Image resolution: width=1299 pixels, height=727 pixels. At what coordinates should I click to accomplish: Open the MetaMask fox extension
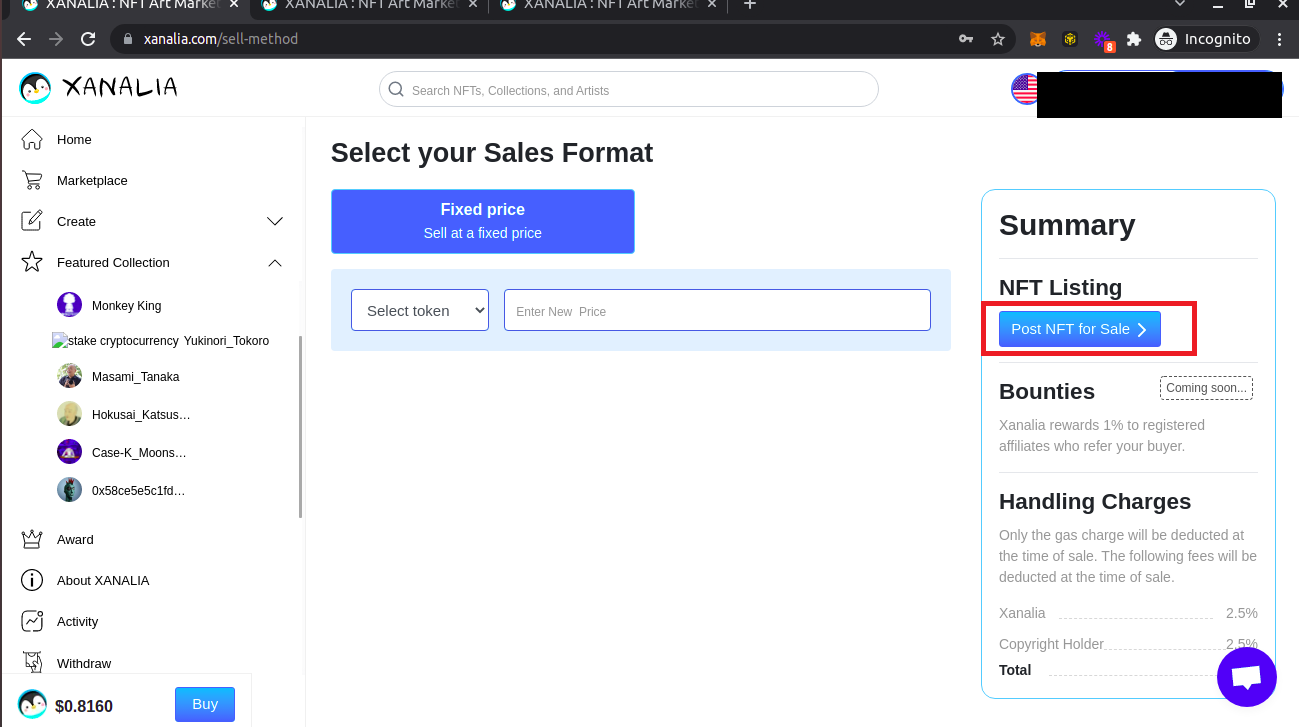click(x=1038, y=39)
